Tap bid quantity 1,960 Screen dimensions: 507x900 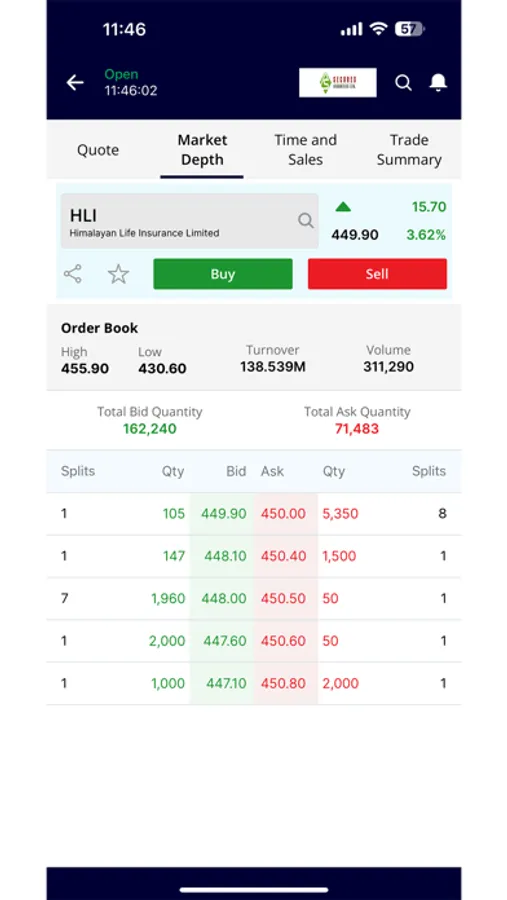(x=168, y=599)
